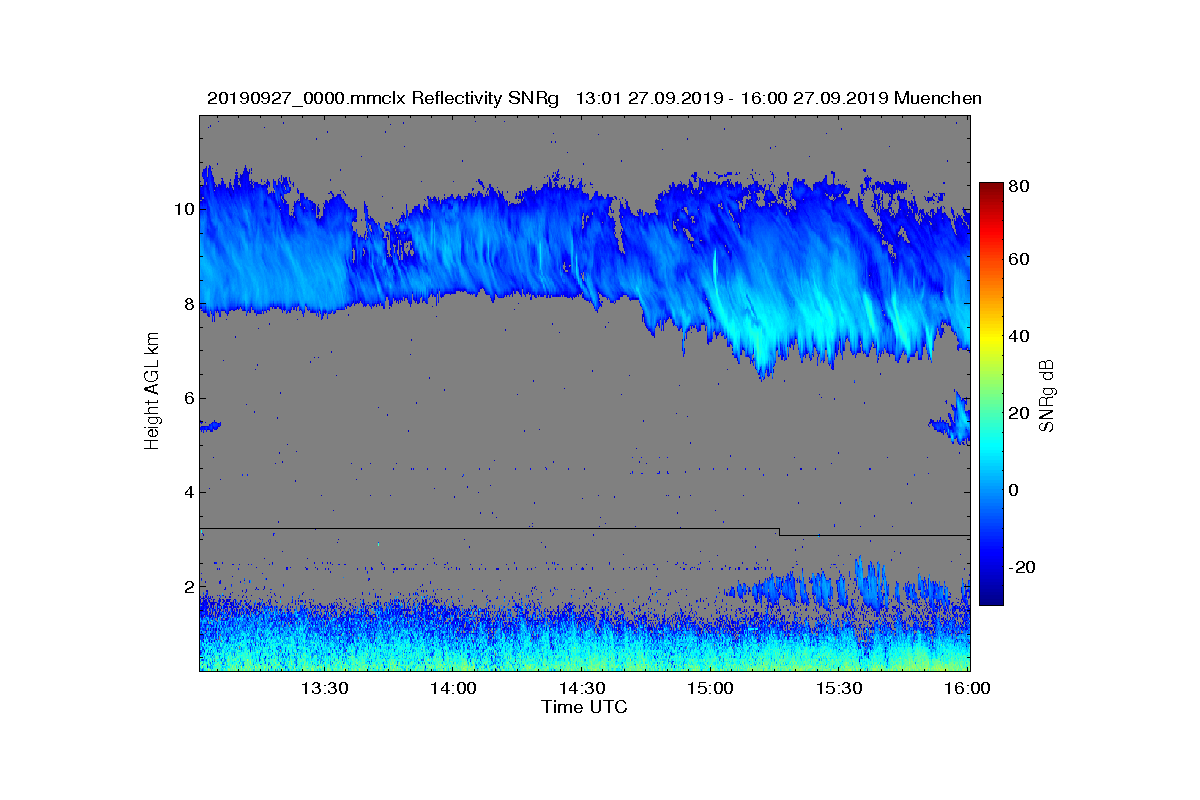This screenshot has width=1200, height=800.
Task: Click the Time UTC axis title
Action: pyautogui.click(x=585, y=707)
